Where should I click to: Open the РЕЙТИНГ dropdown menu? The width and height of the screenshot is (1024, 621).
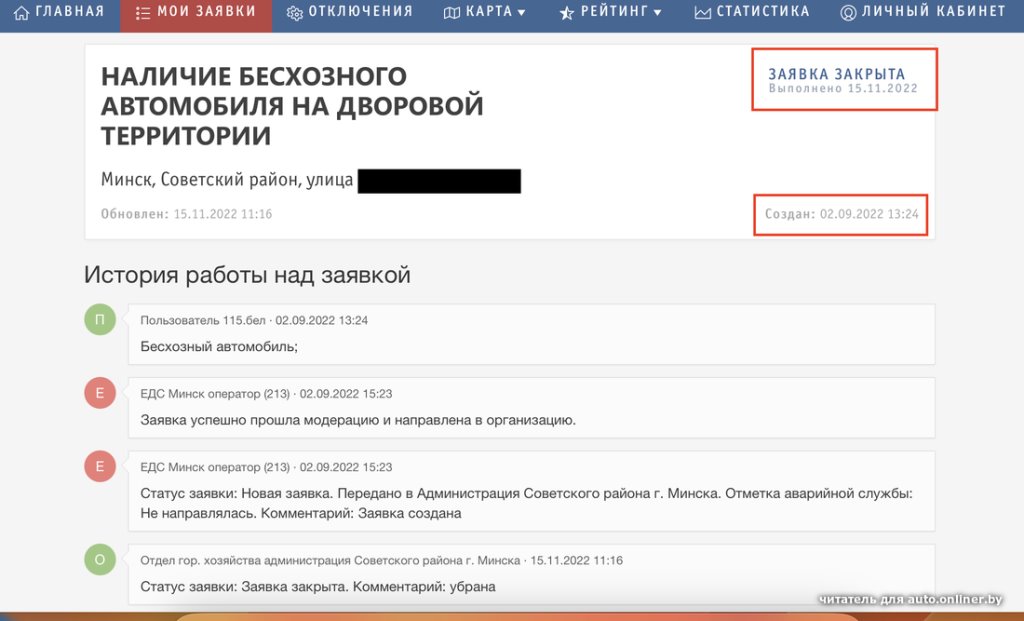610,13
